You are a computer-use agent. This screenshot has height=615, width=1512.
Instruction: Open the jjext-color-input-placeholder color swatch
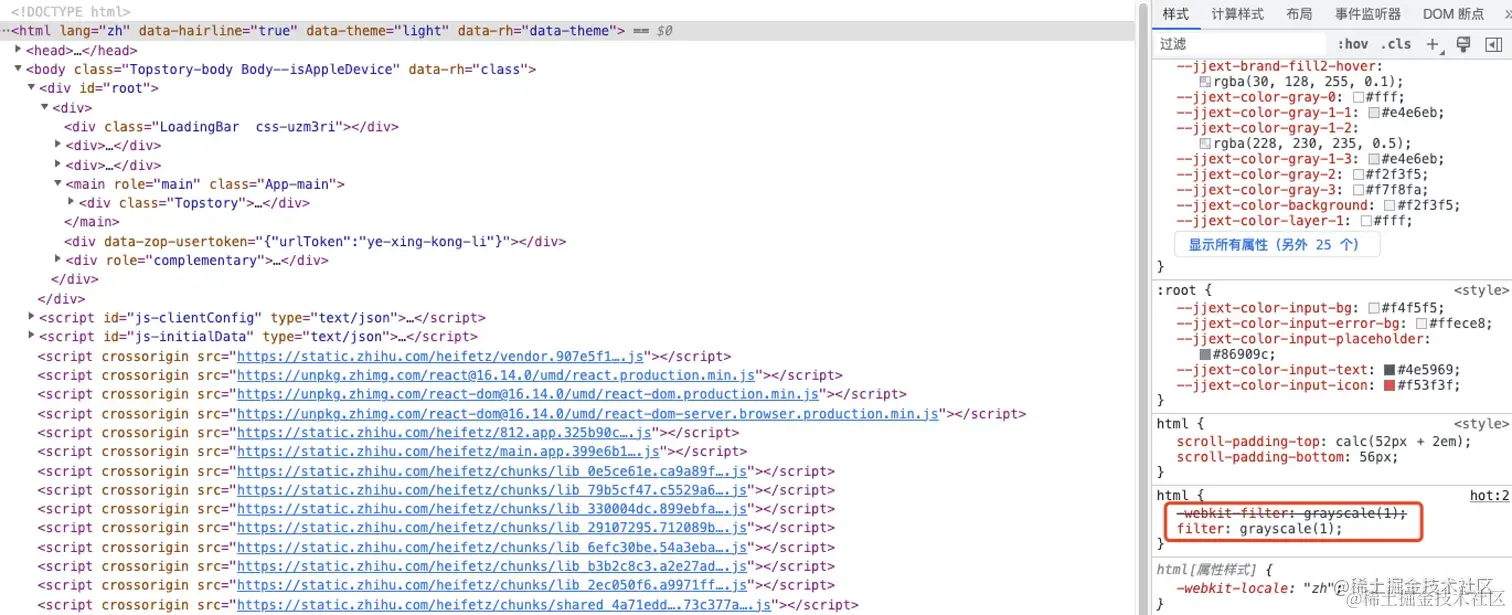1205,355
